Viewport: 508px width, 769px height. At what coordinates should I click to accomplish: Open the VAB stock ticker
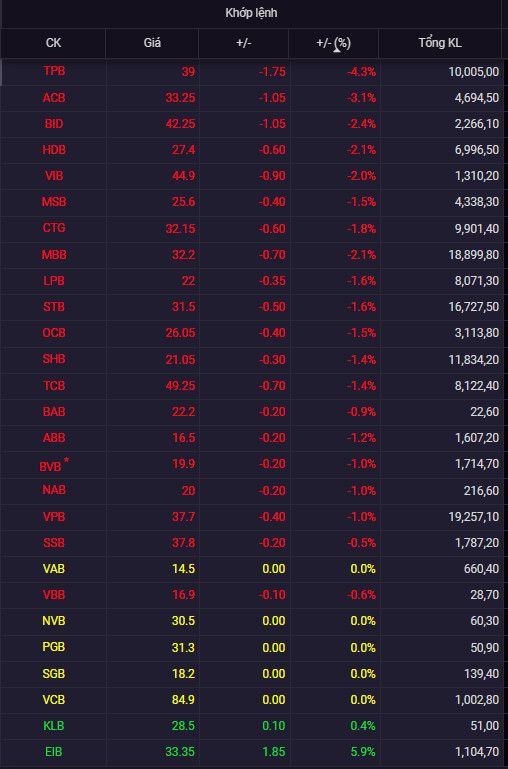point(54,569)
